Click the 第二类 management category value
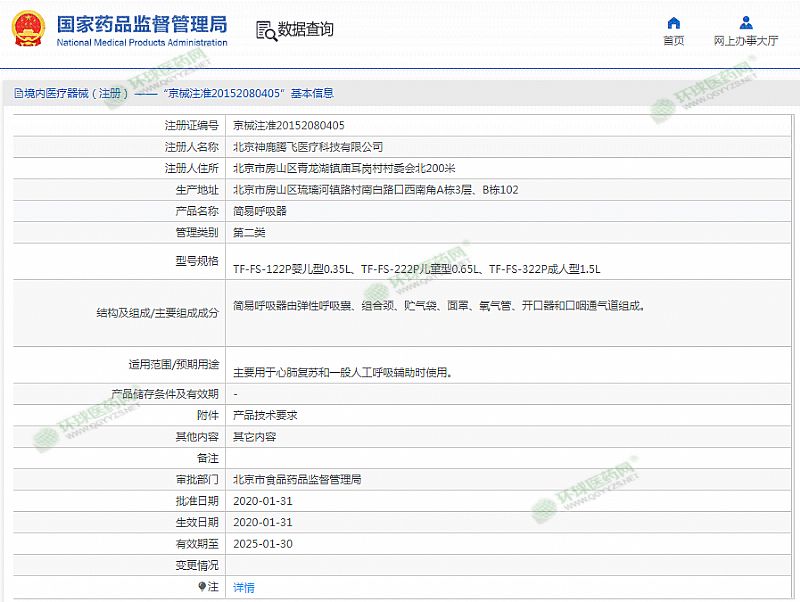Image resolution: width=800 pixels, height=602 pixels. 249,232
